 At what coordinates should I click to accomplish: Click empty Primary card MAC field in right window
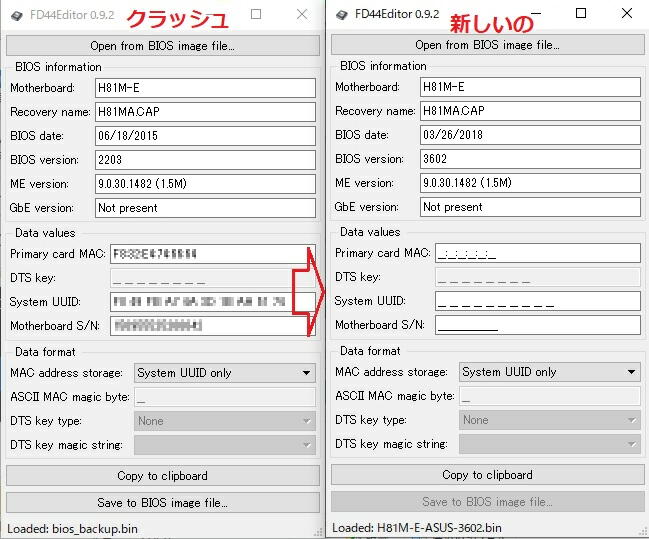[538, 253]
